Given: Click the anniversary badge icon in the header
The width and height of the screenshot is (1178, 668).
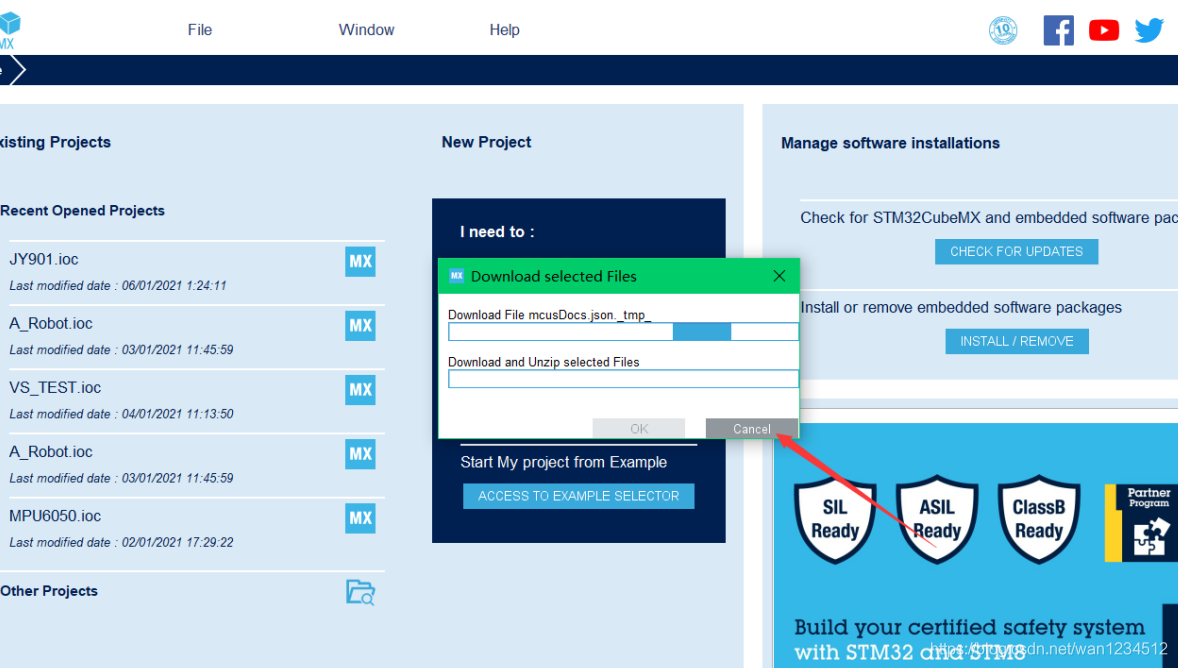Looking at the screenshot, I should (1003, 30).
